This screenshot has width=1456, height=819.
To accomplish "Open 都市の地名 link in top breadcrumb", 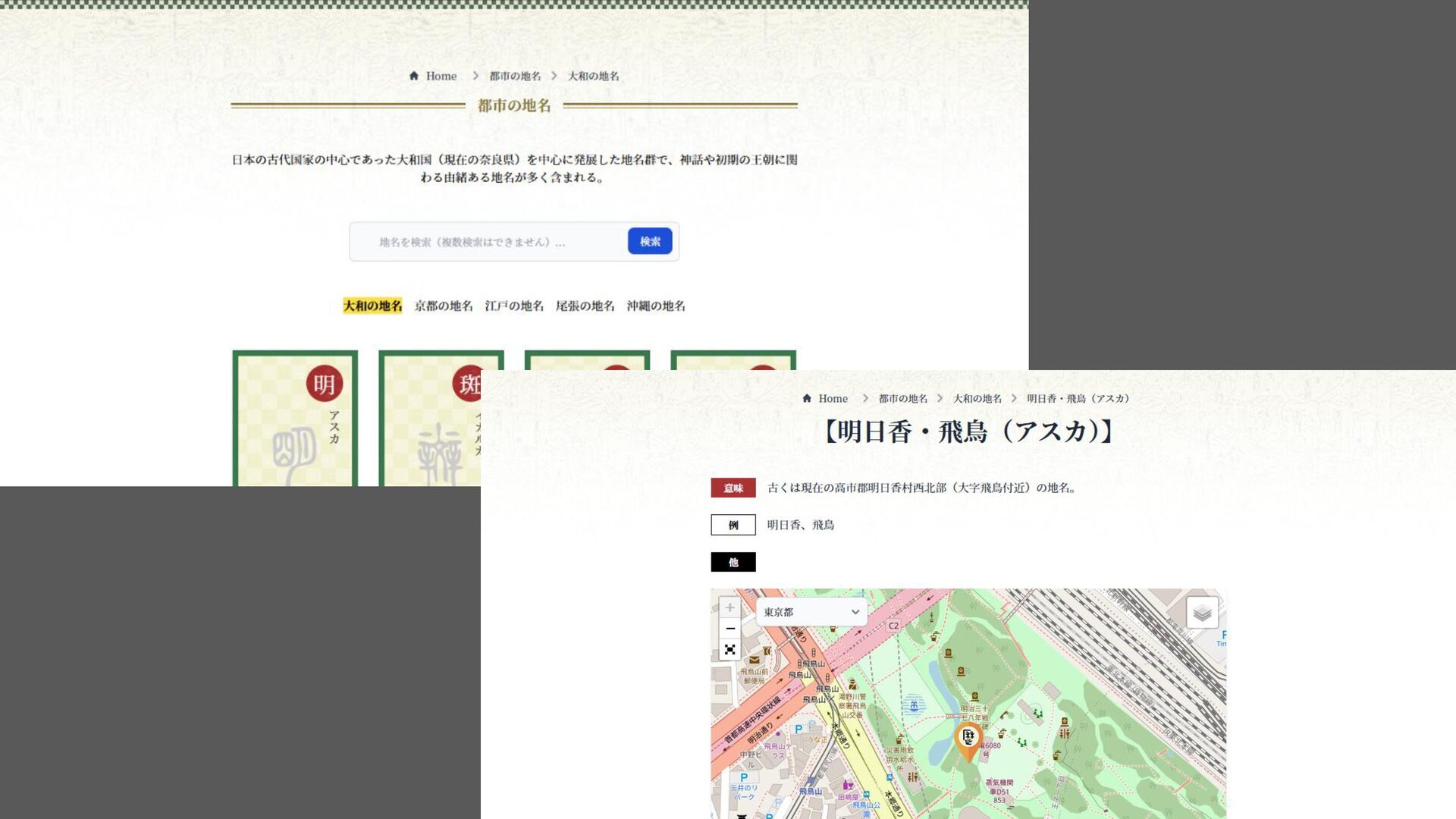I will pyautogui.click(x=515, y=76).
